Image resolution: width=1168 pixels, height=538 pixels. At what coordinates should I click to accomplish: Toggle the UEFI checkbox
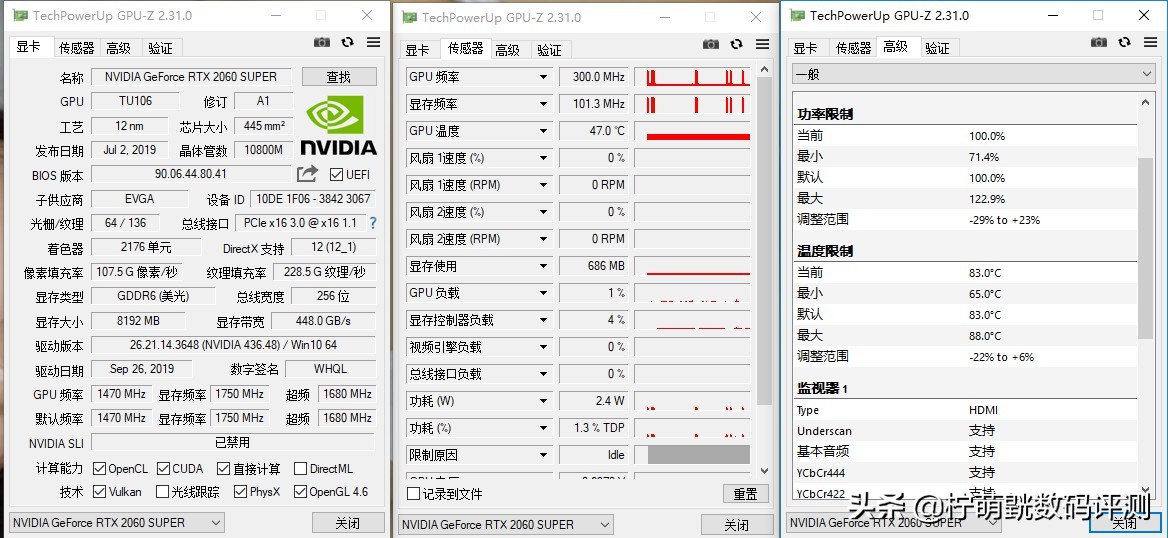tap(336, 174)
